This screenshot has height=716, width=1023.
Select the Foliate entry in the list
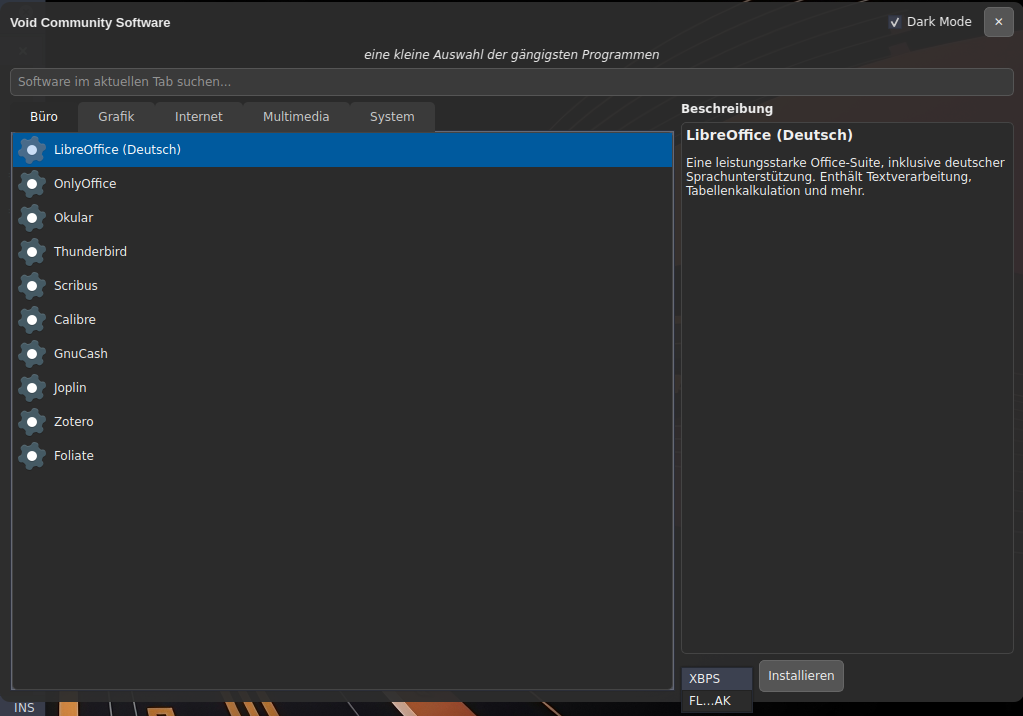tap(74, 456)
